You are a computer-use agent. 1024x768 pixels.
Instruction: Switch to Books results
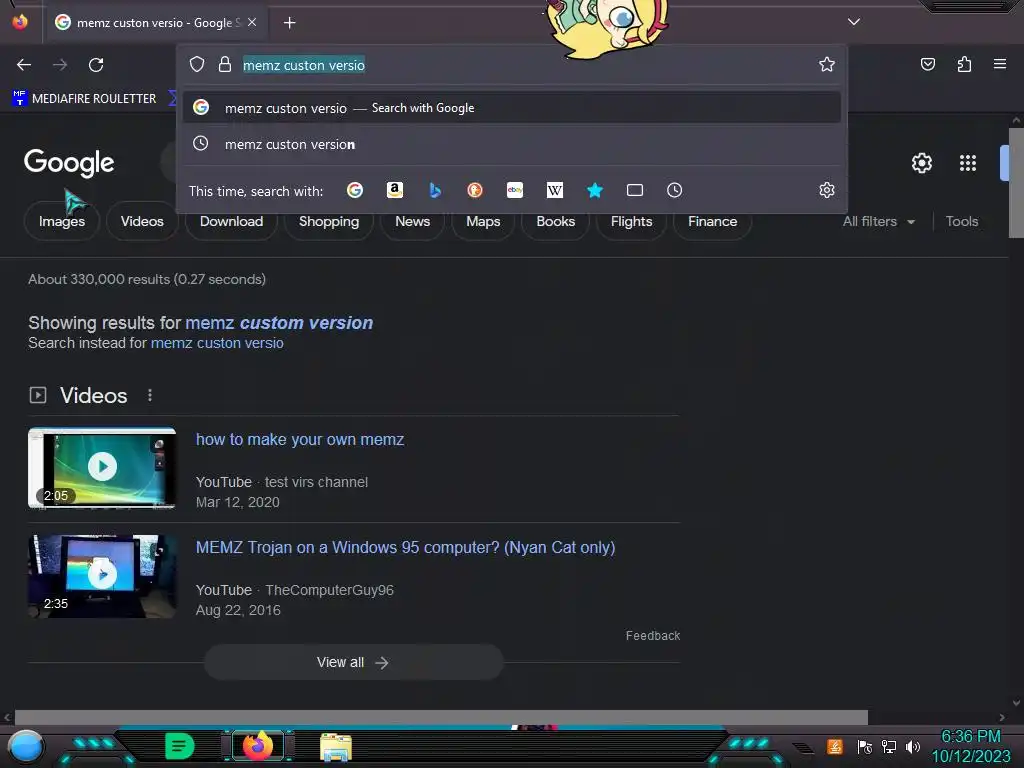click(x=556, y=221)
